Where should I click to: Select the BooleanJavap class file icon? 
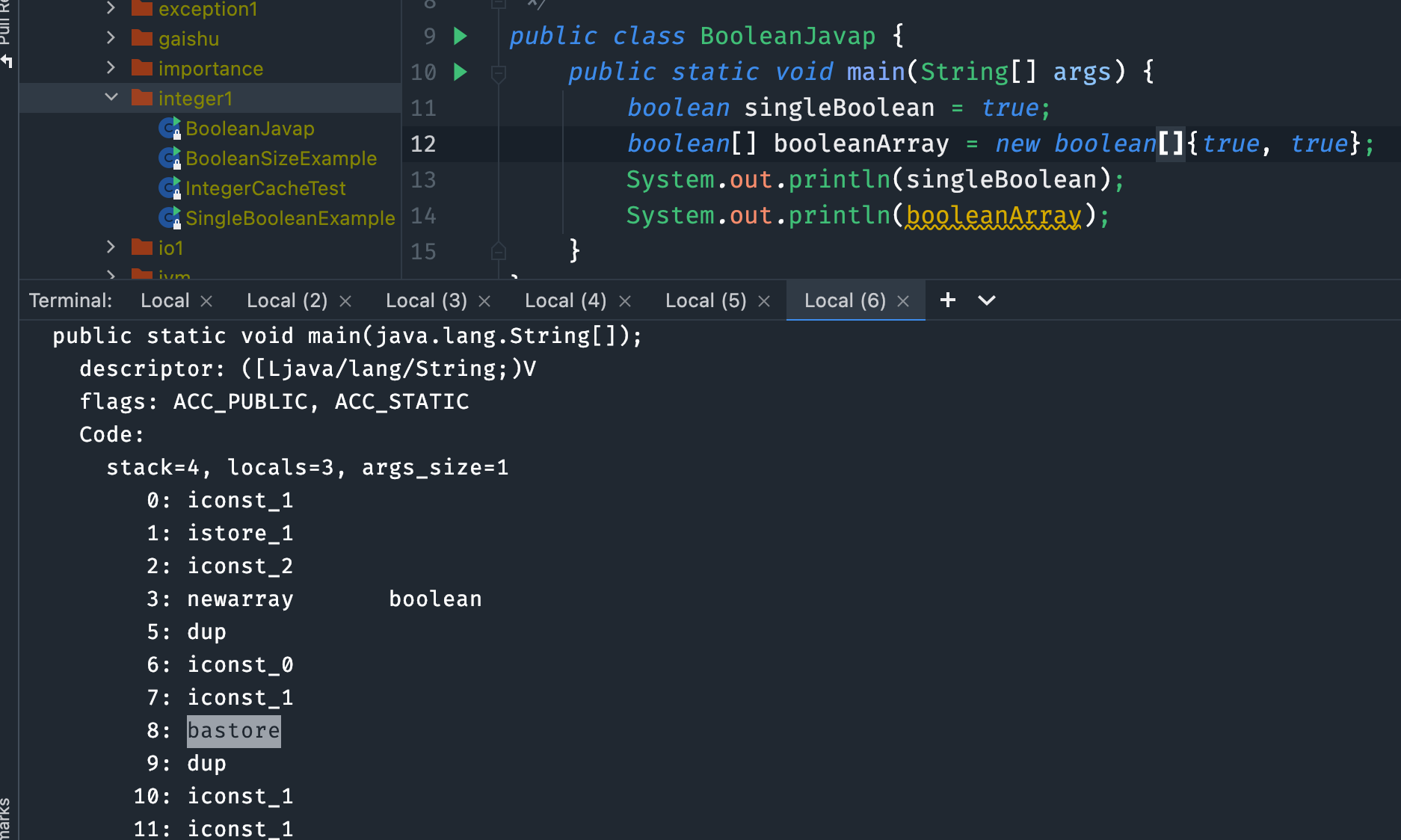pos(169,128)
